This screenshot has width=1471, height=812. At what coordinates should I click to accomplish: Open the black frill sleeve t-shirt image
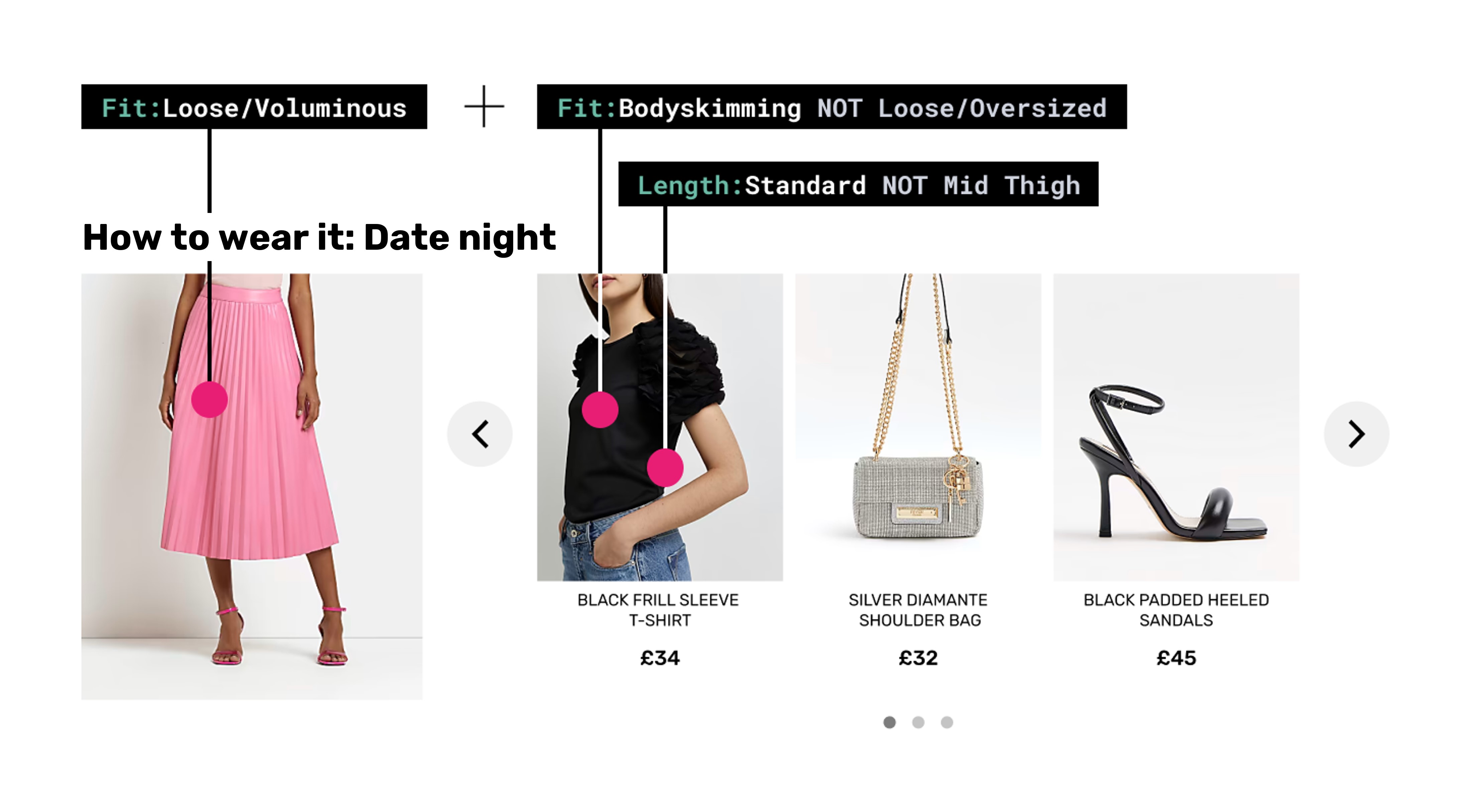(660, 427)
